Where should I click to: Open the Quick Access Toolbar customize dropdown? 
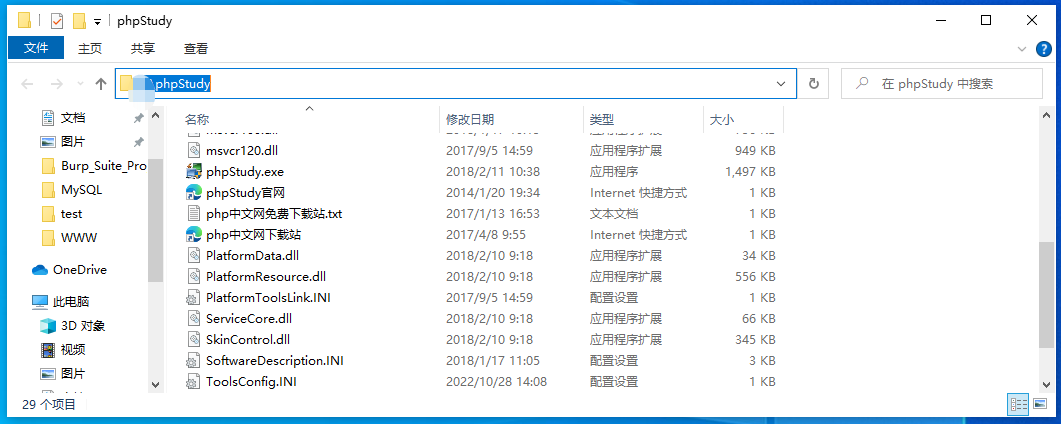[x=97, y=22]
